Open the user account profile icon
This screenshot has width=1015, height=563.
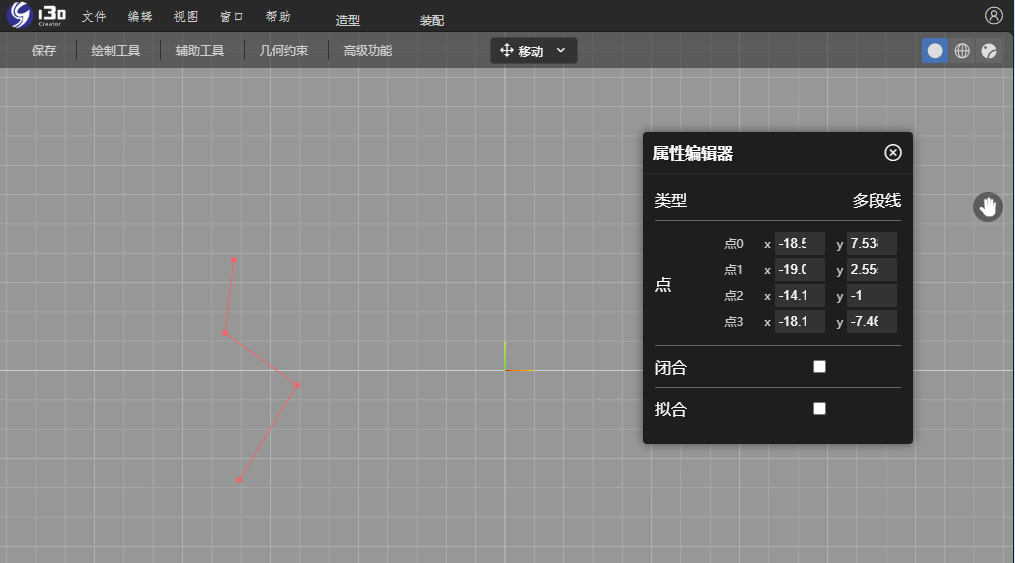(x=993, y=15)
